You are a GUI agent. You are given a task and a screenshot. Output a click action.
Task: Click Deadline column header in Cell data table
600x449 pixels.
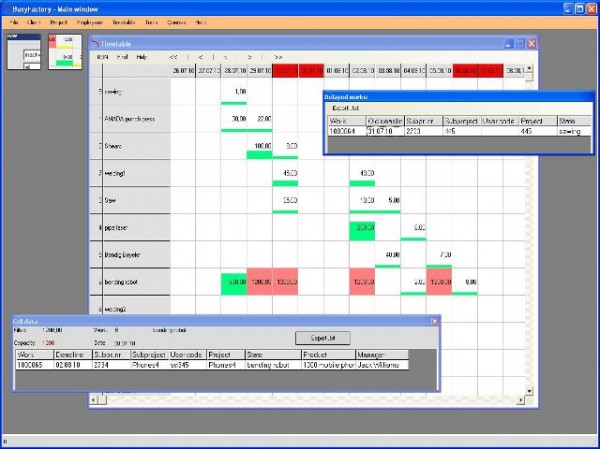pyautogui.click(x=73, y=355)
